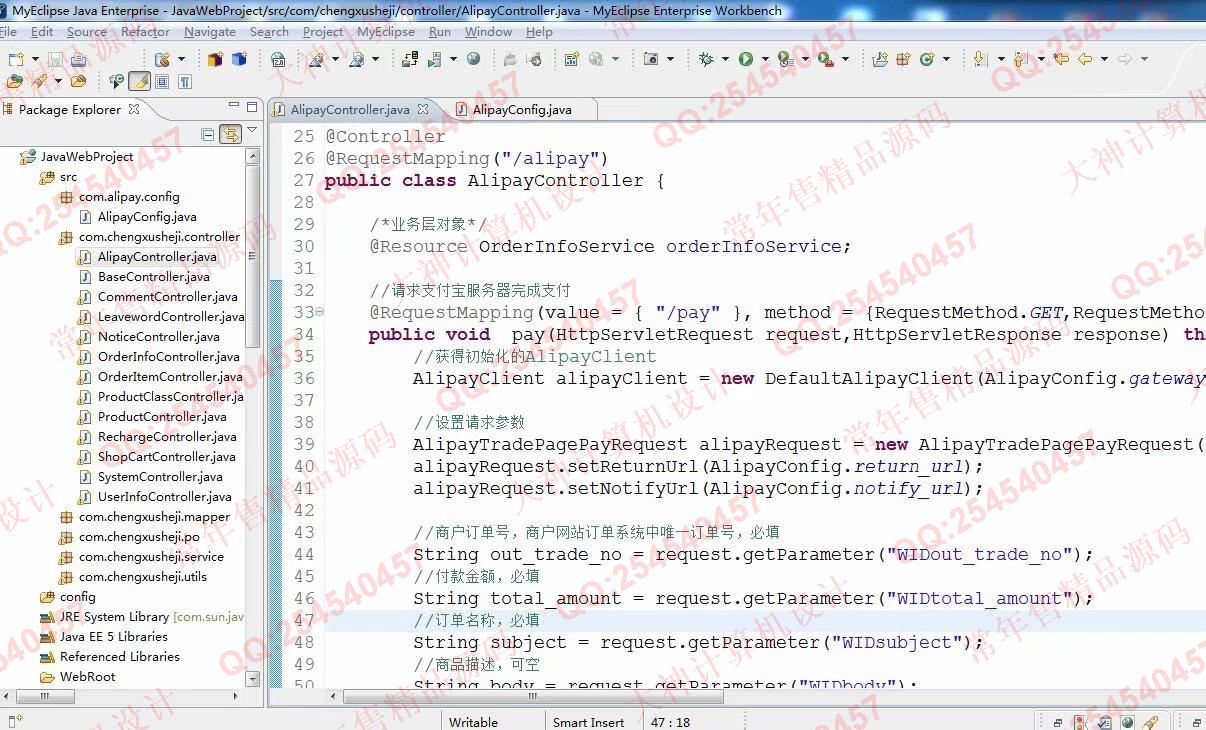Click the open folder icon beside search dropdown
The width and height of the screenshot is (1206, 730).
tap(78, 81)
